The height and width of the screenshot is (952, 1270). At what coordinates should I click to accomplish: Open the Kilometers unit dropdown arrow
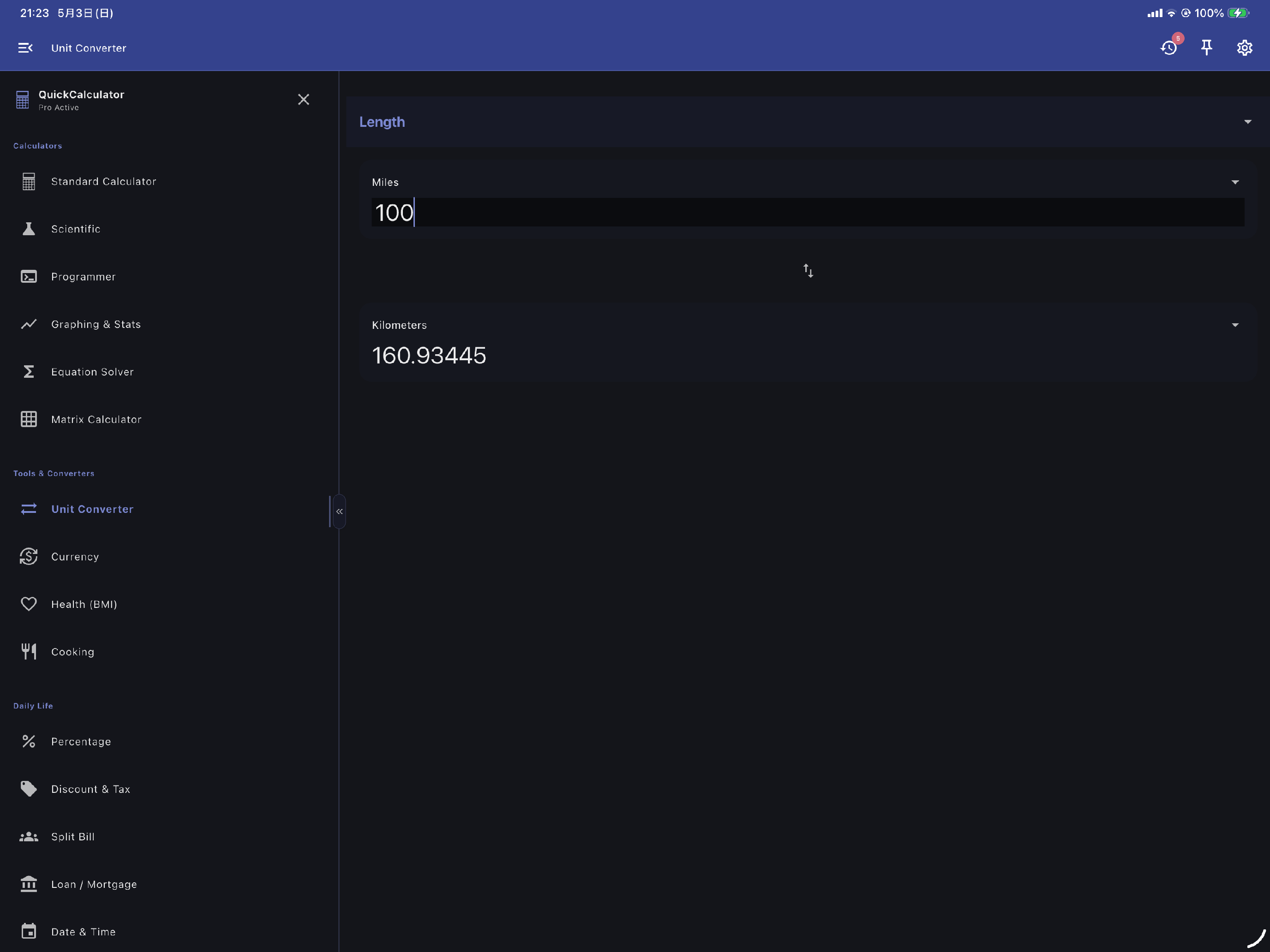click(x=1234, y=325)
